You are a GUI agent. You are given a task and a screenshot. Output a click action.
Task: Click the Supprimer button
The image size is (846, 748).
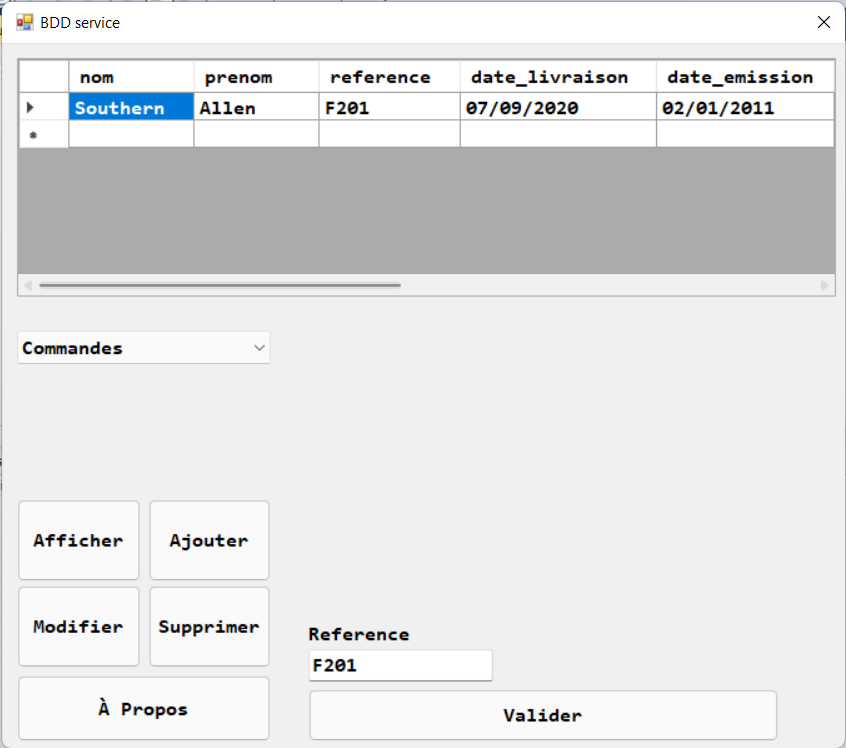tap(209, 626)
